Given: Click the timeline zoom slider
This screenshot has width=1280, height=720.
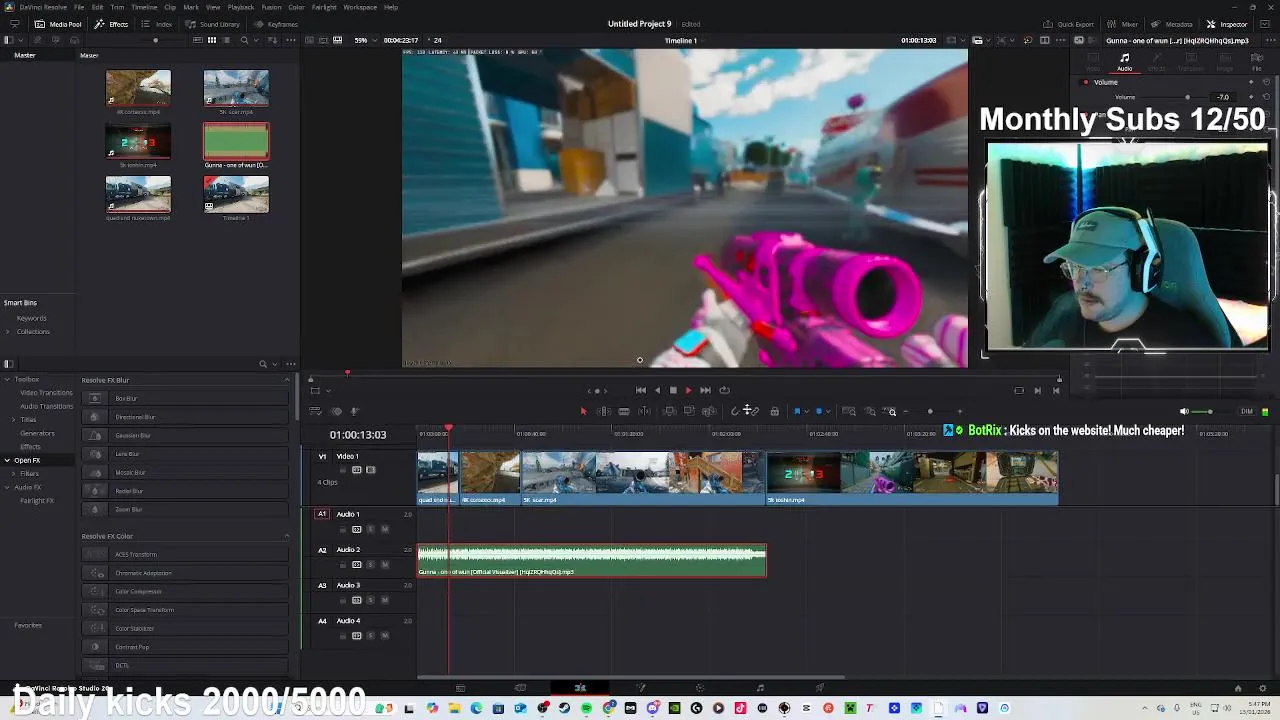Looking at the screenshot, I should (933, 411).
